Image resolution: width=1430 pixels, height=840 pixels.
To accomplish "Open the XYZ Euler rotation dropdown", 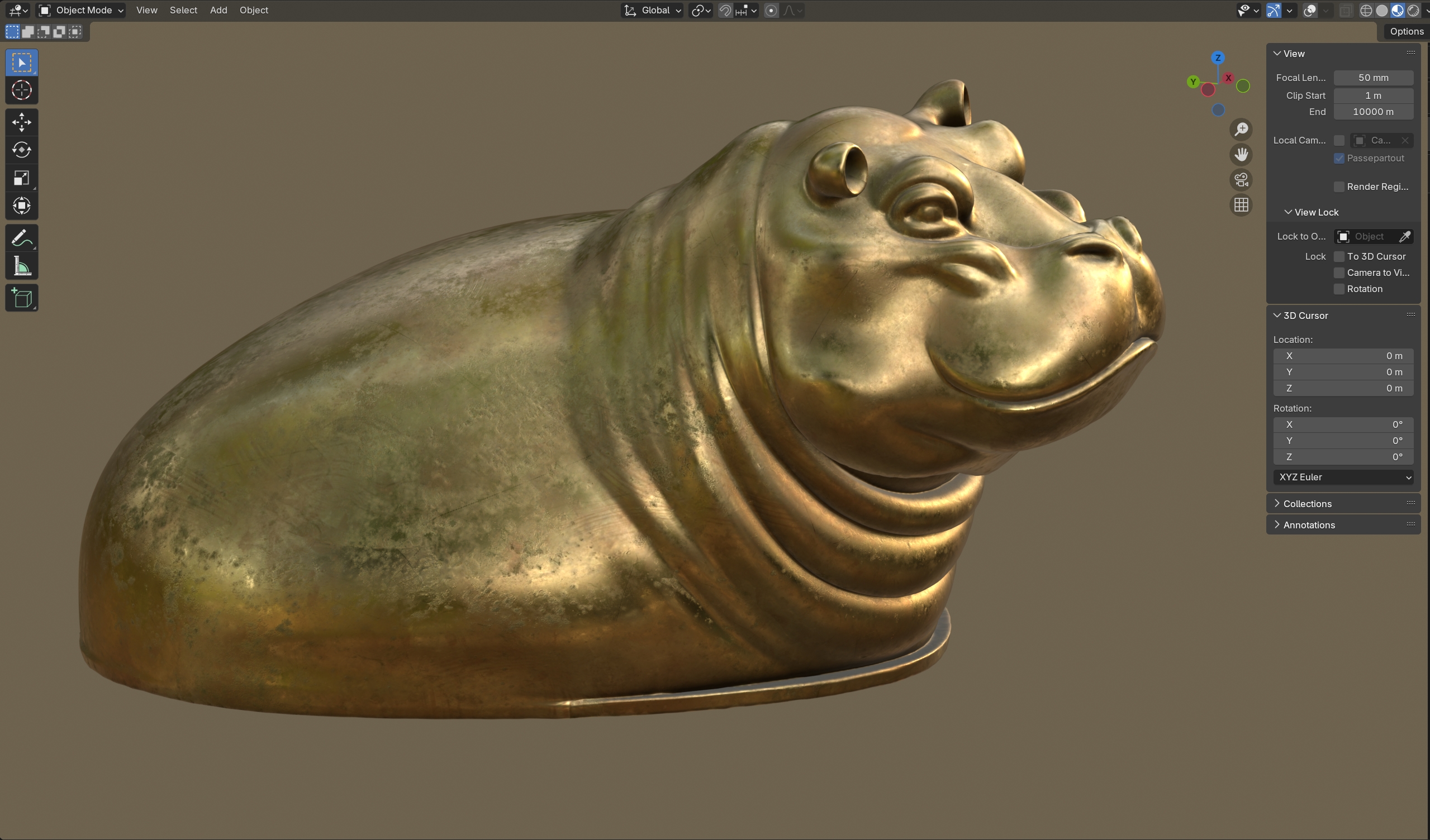I will pyautogui.click(x=1343, y=477).
